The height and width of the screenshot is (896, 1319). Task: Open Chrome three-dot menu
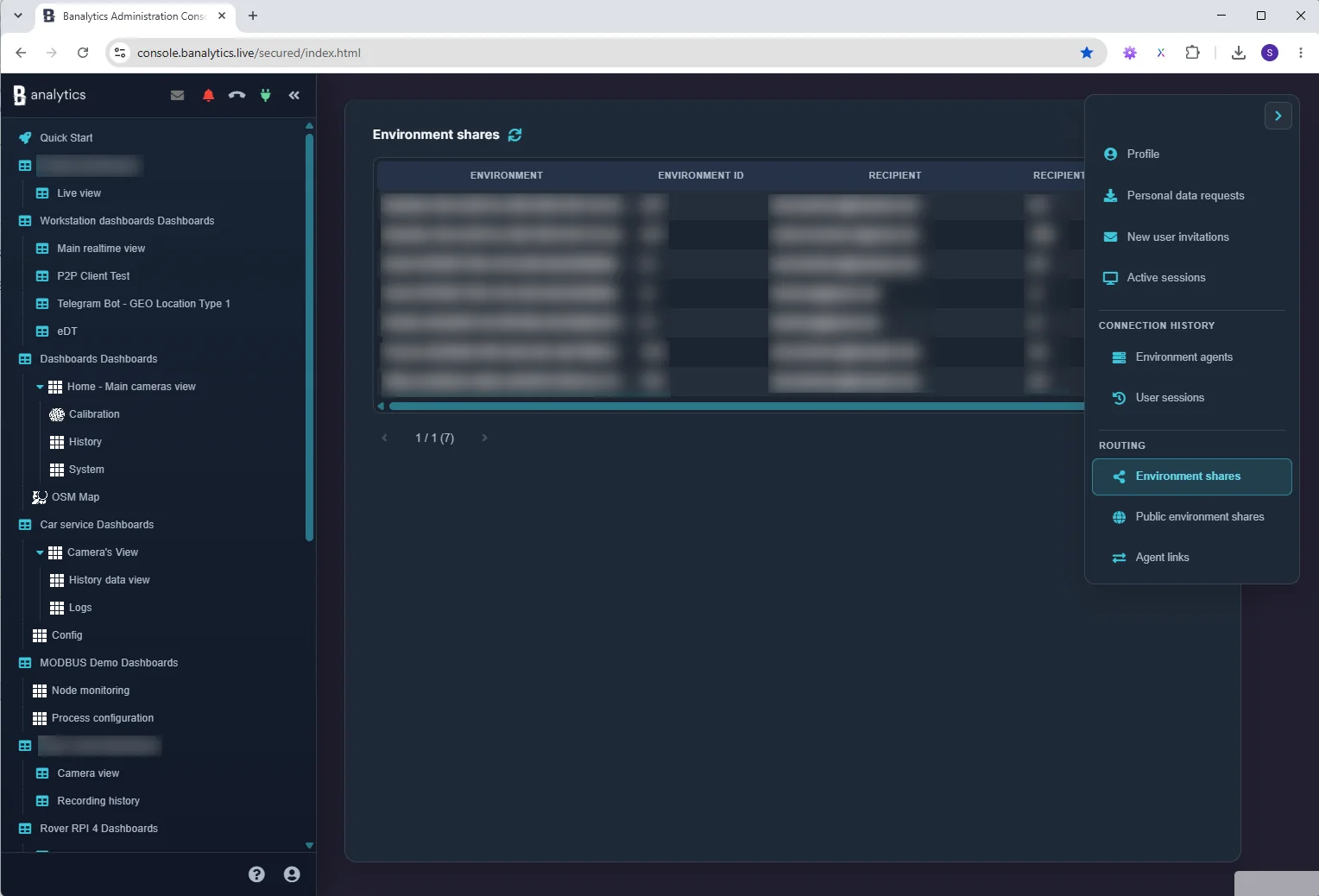click(x=1301, y=53)
